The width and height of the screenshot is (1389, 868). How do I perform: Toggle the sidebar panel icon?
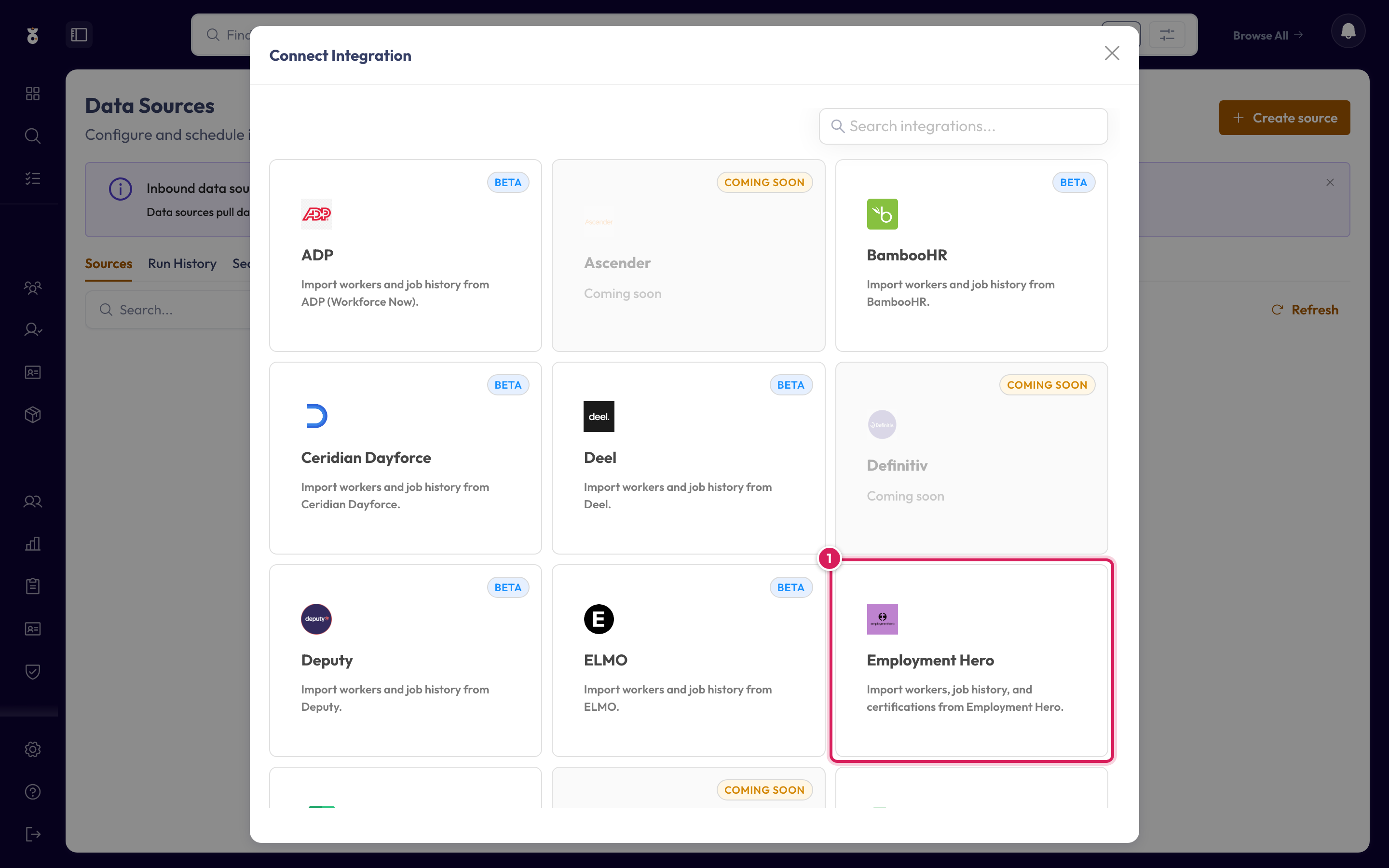[79, 35]
